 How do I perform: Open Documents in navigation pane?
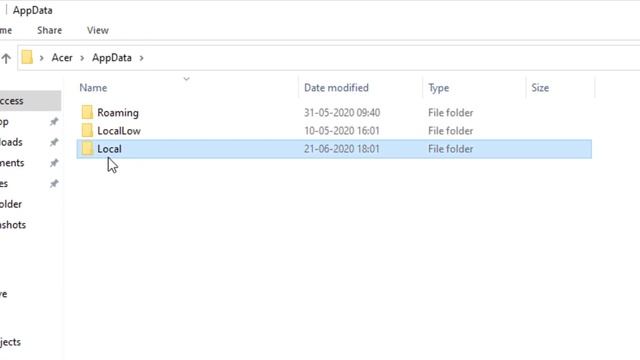(x=12, y=163)
